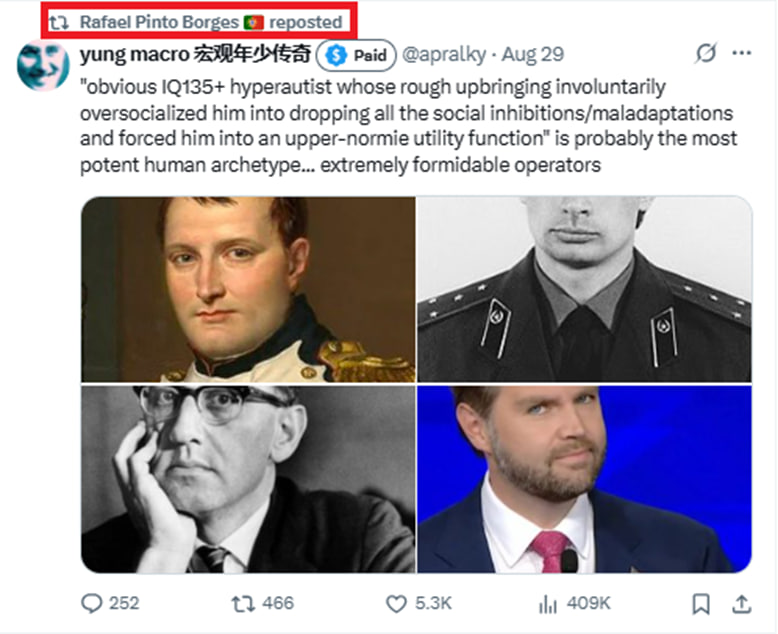
Task: Repost this tweet using the 466 icon
Action: [x=242, y=603]
